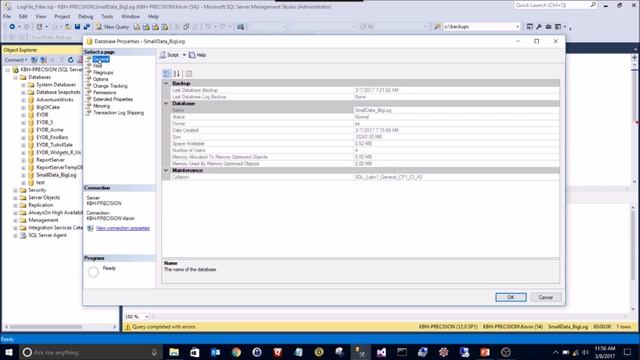Click the toolbox icon in top-right toolbar

(x=548, y=27)
